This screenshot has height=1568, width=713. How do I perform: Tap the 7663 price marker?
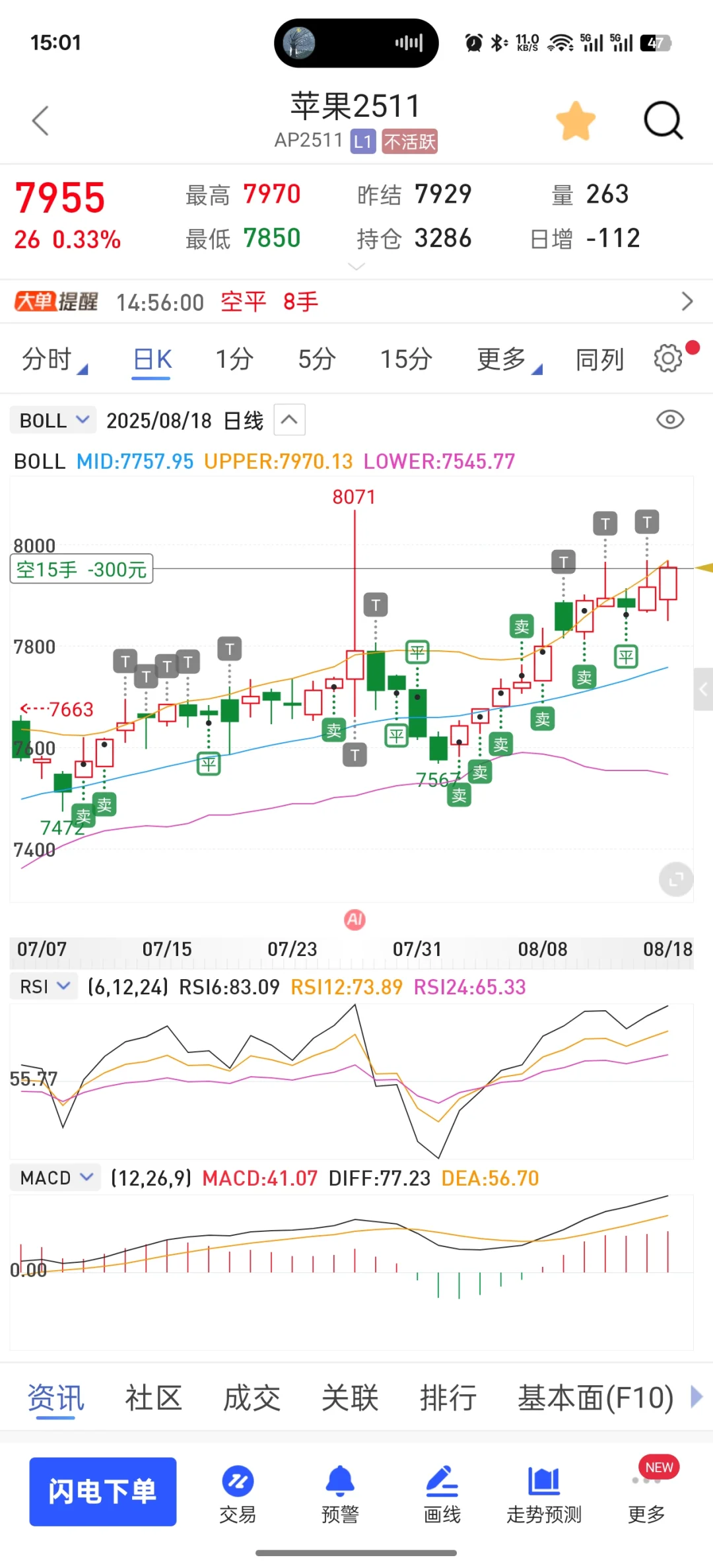click(x=57, y=709)
